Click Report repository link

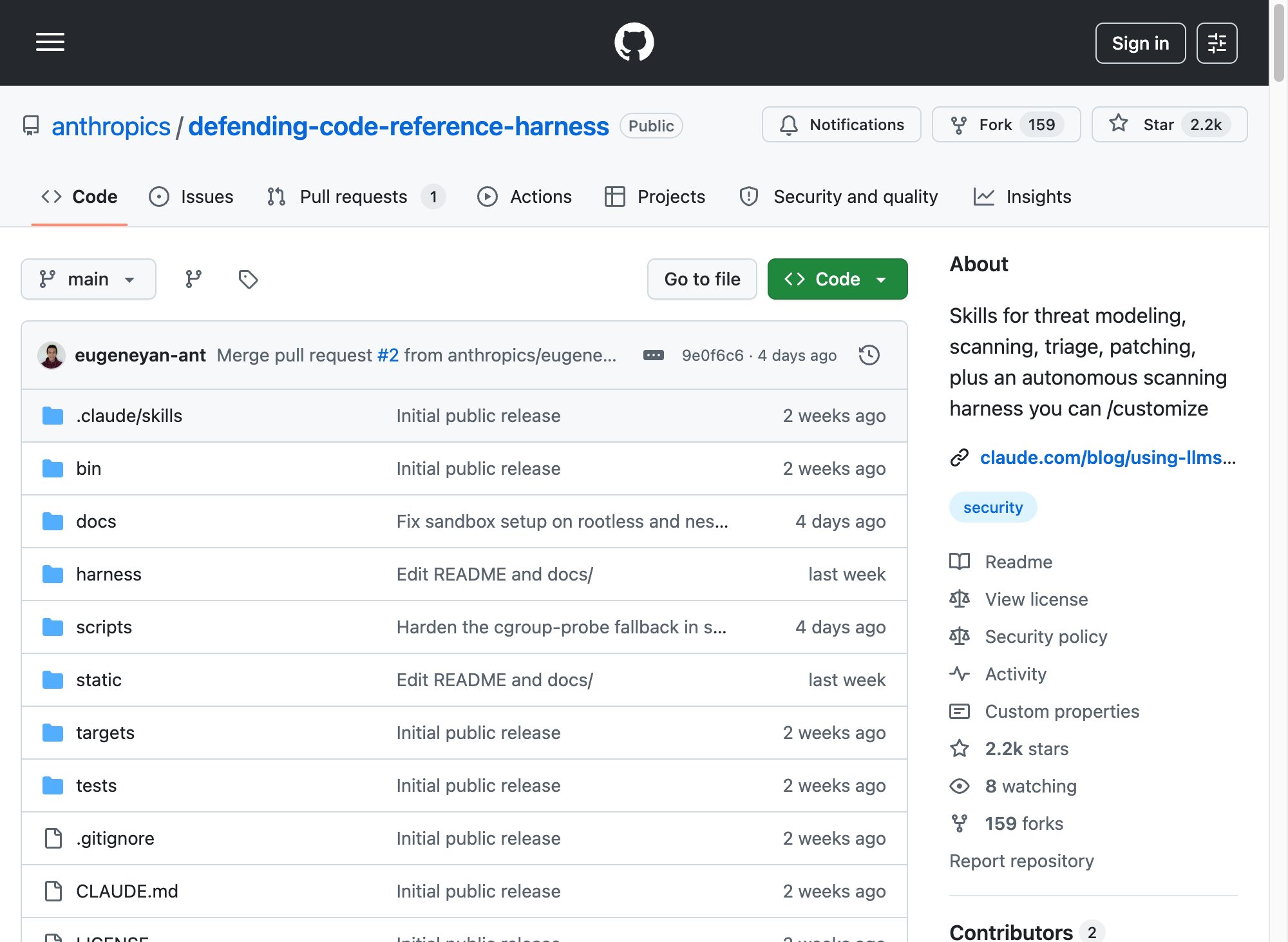(1021, 861)
